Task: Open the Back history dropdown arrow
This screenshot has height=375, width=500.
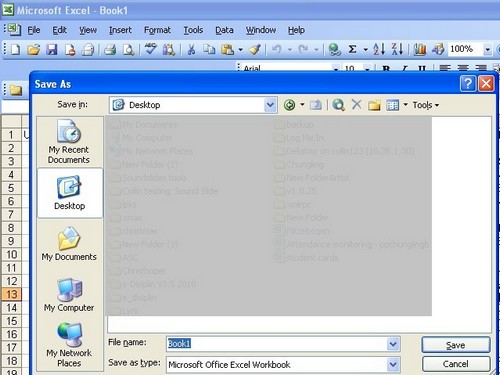Action: [302, 105]
